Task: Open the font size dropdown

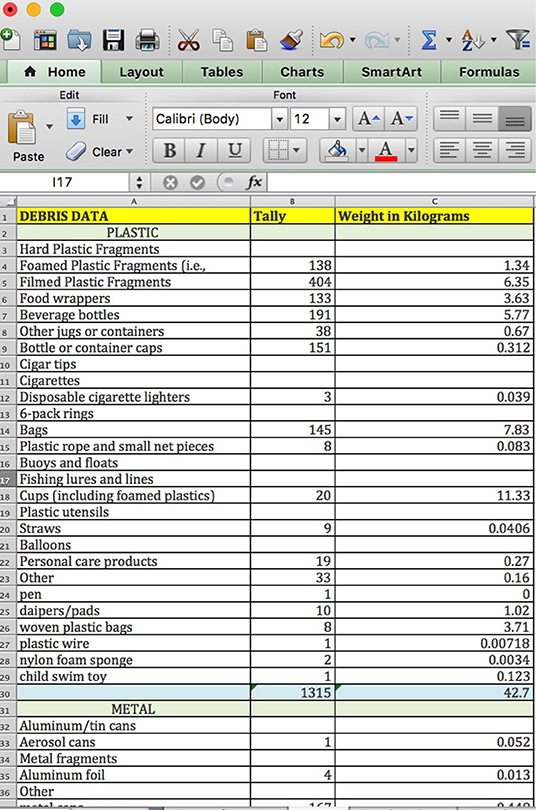Action: coord(337,119)
